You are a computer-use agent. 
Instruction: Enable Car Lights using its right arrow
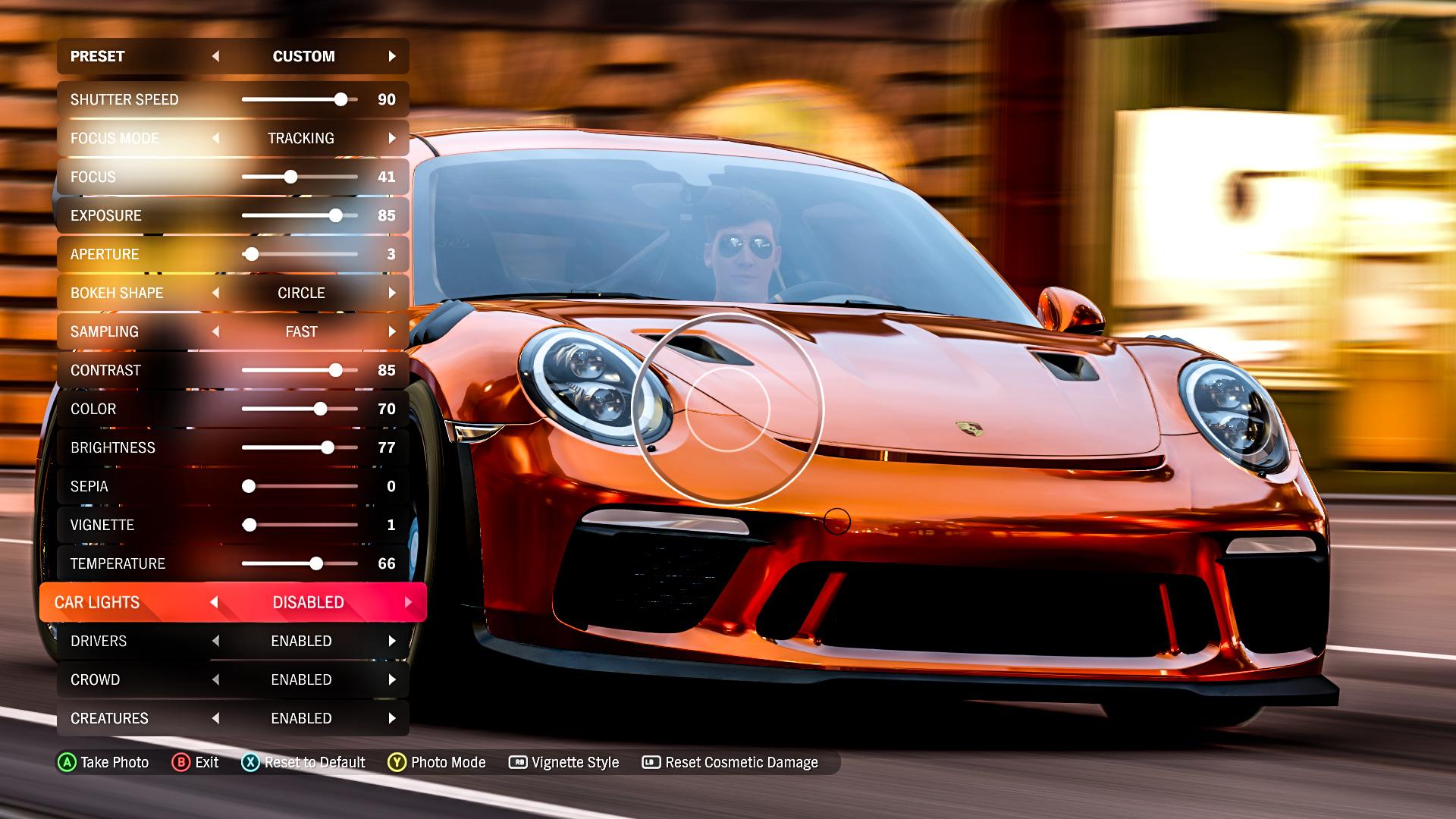coord(410,602)
